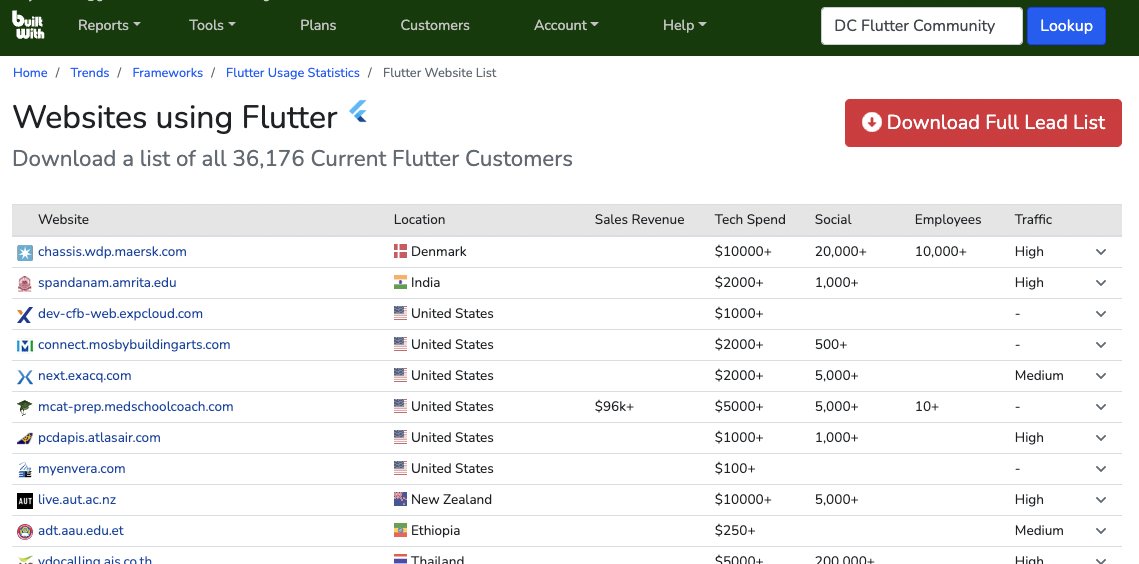Click the next.exacq.com favicon
The width and height of the screenshot is (1139, 564).
pyautogui.click(x=25, y=376)
